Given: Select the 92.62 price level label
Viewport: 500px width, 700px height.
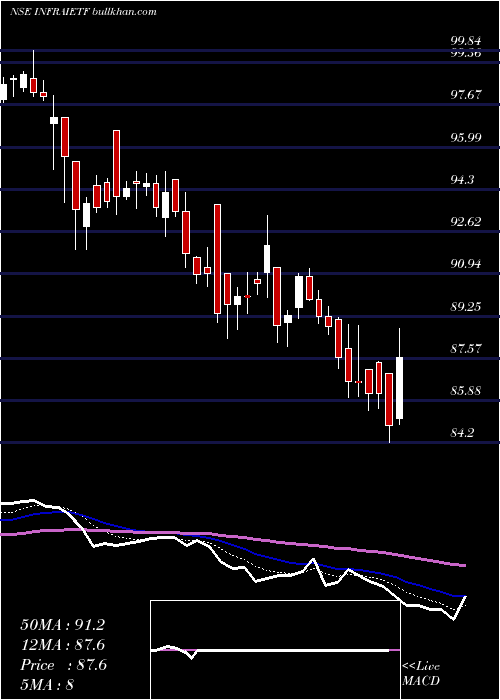Looking at the screenshot, I should click(466, 222).
